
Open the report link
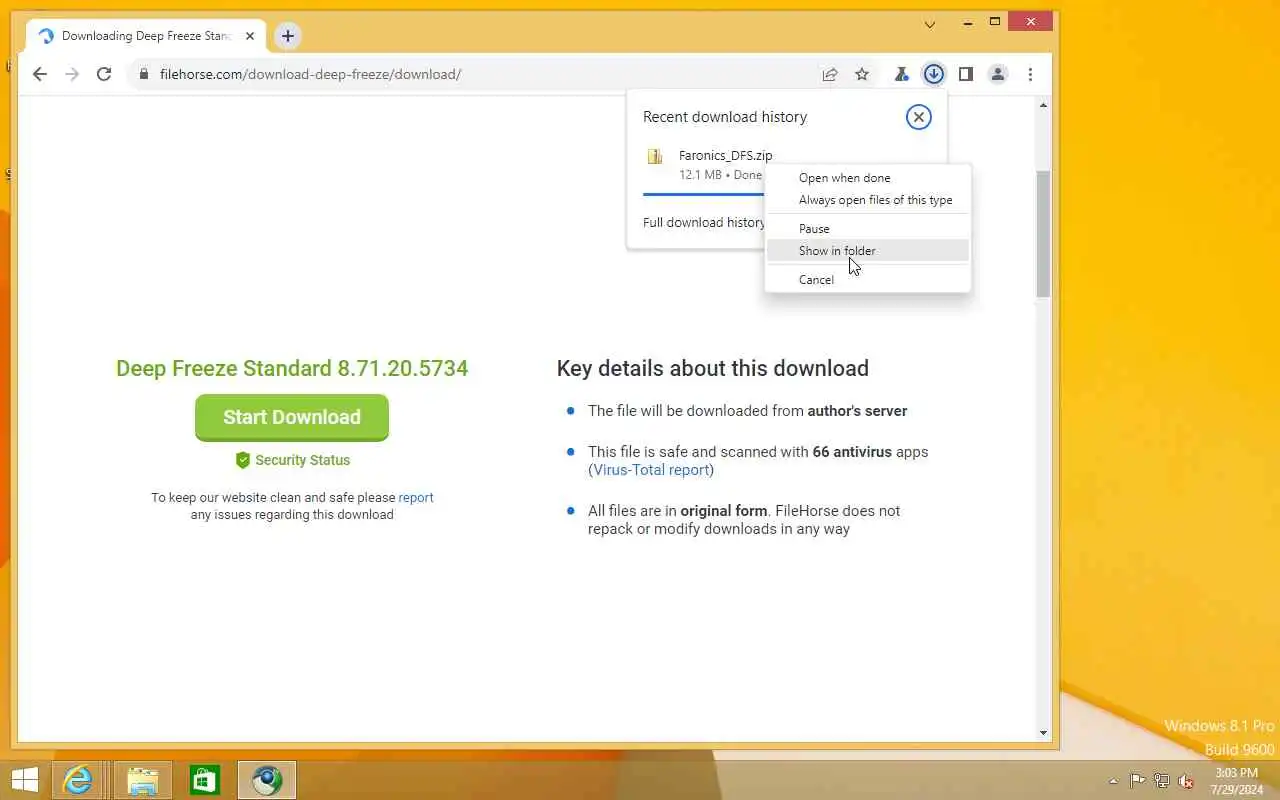point(416,497)
